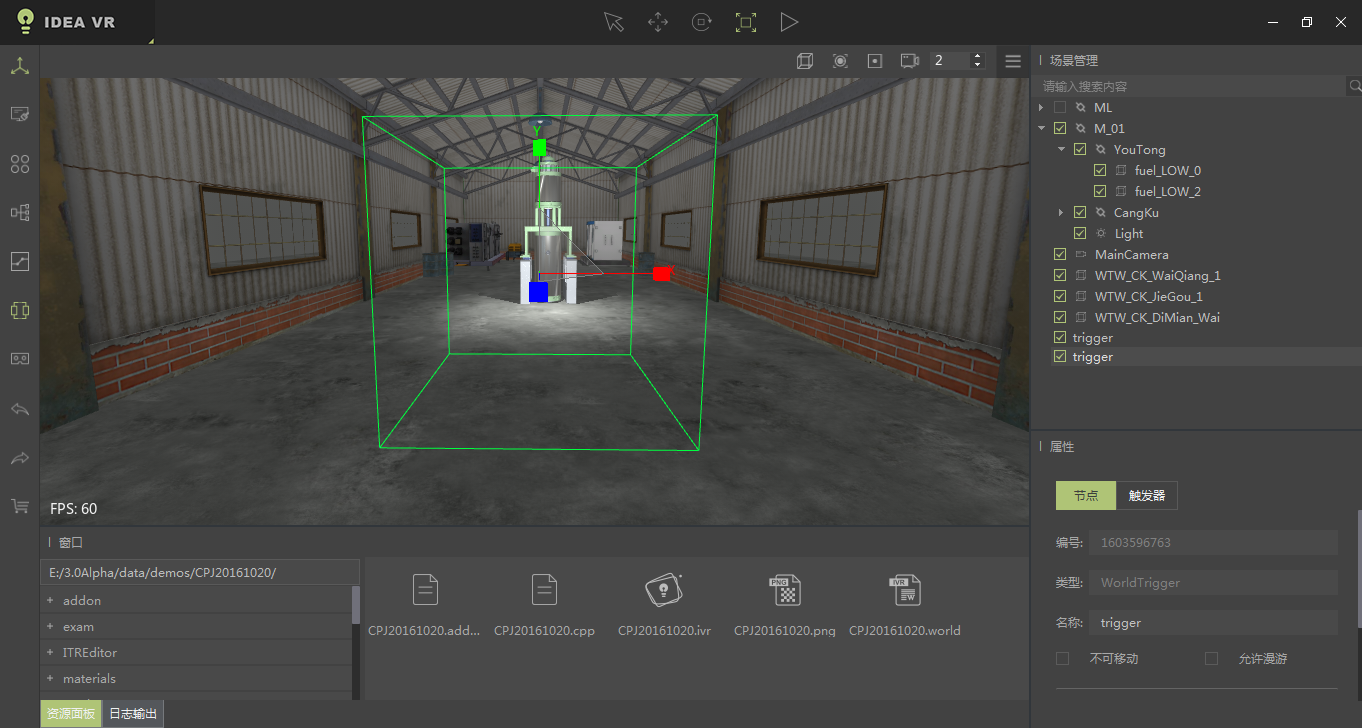Expand the materials folder in resource panel

[50, 678]
